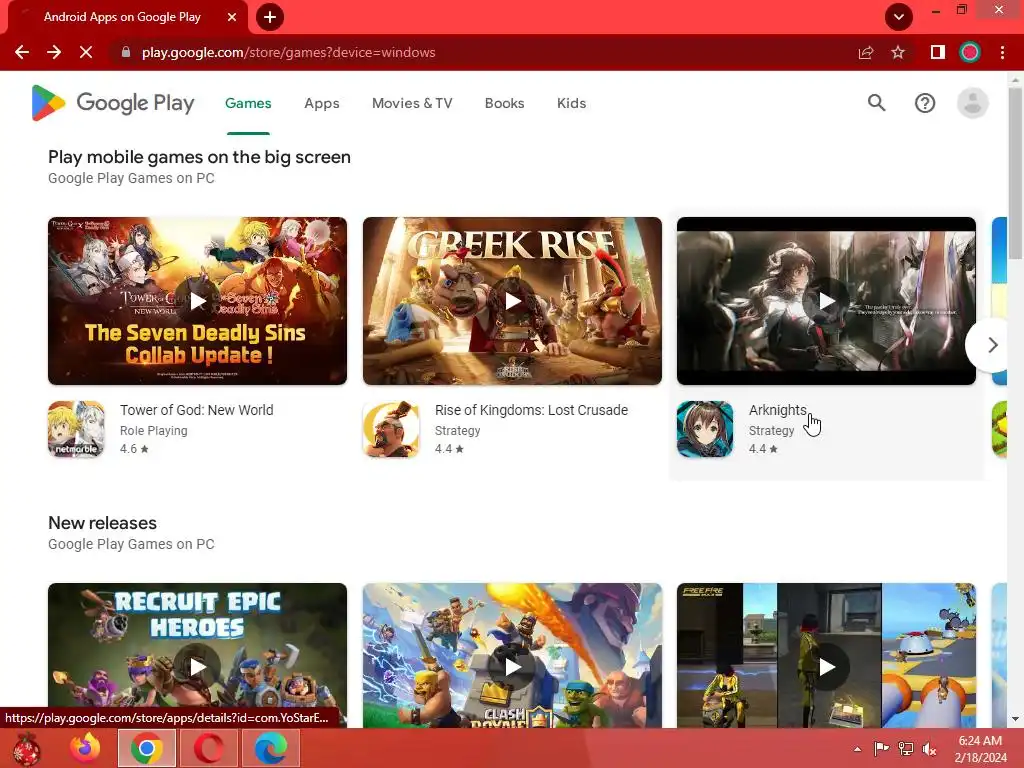
Task: Switch to the Movies & TV tab
Action: 412,103
